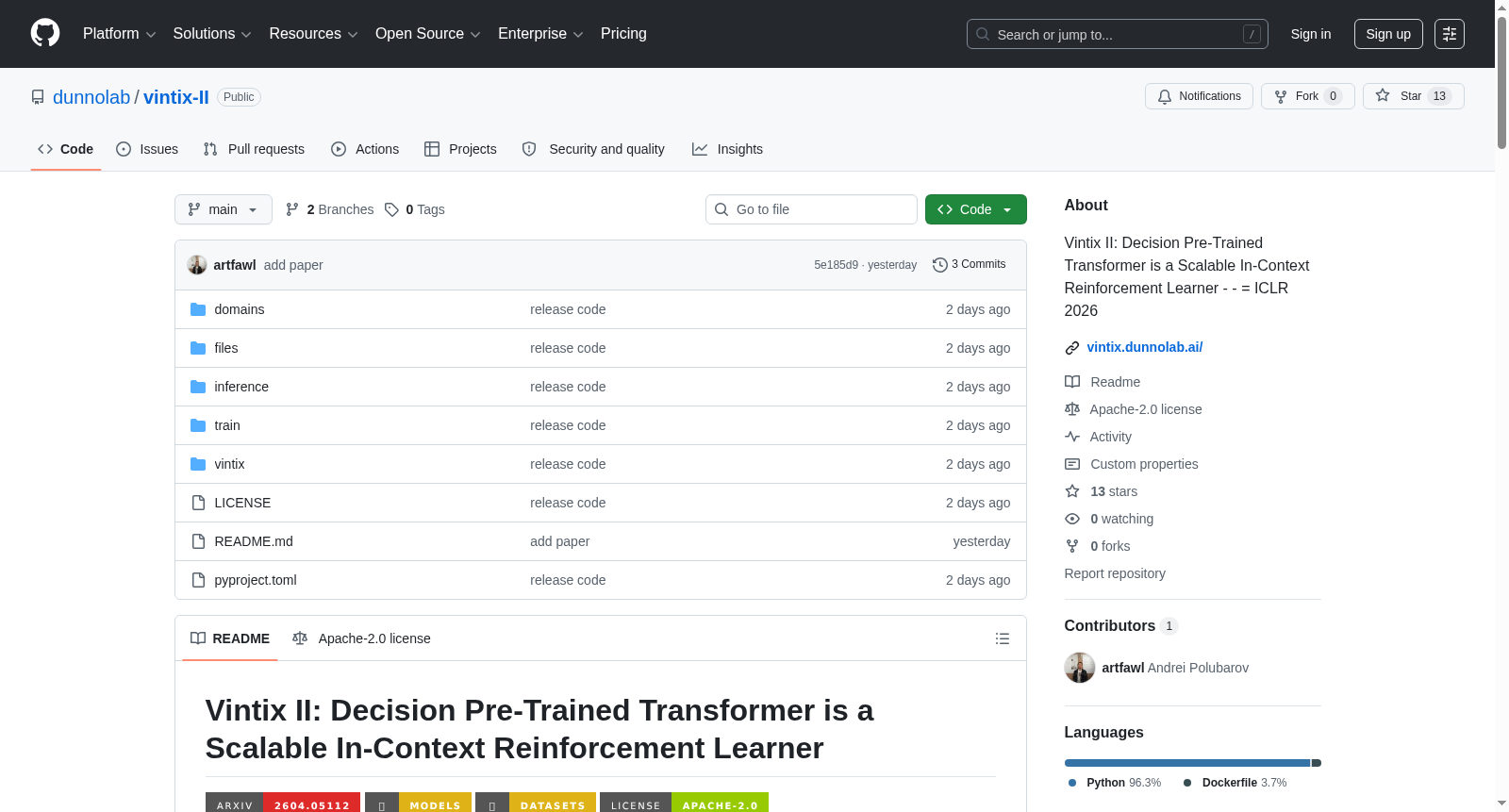Viewport: 1509px width, 812px height.
Task: Open the green Code dropdown
Action: pos(976,209)
